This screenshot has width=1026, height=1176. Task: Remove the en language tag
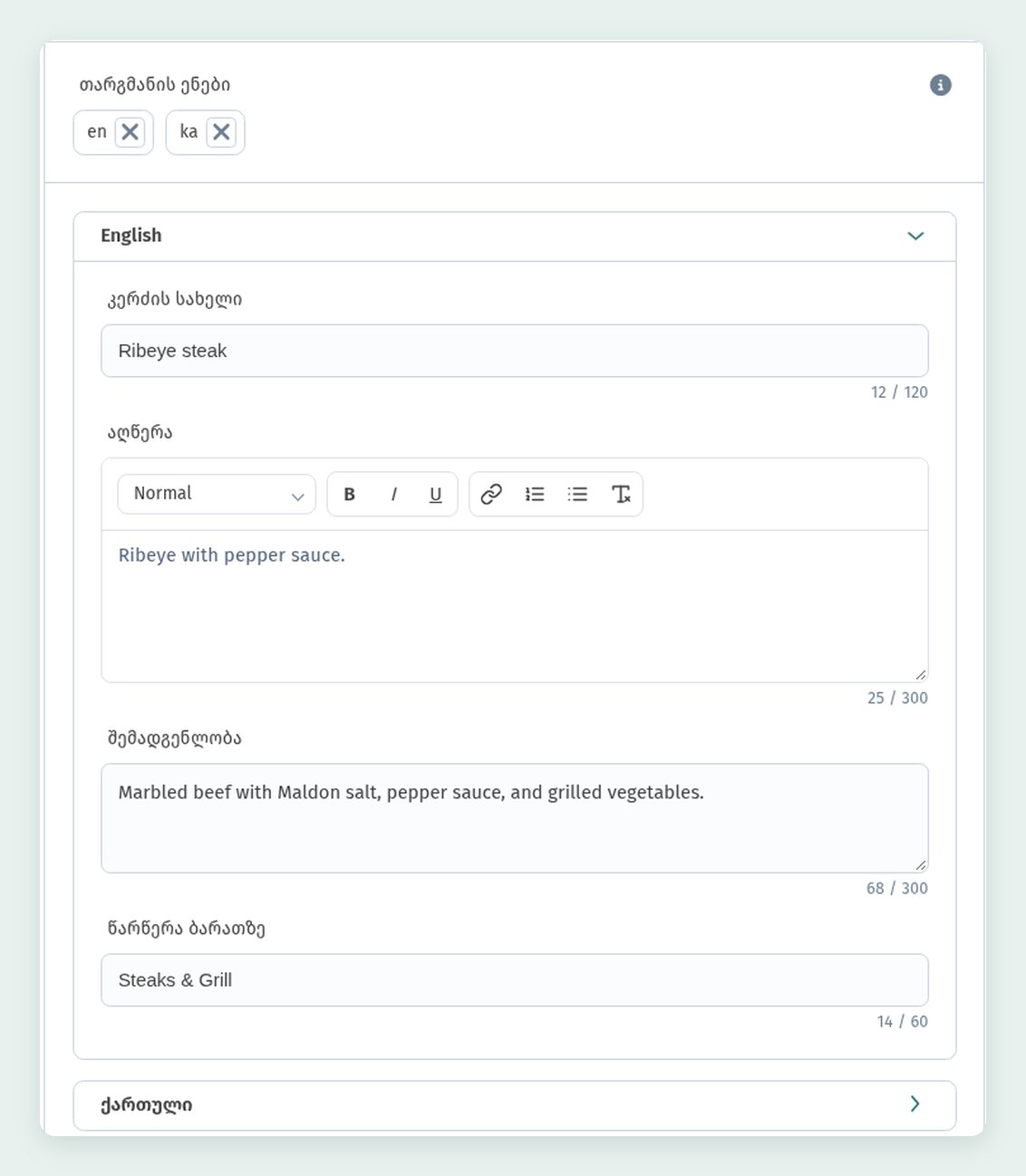click(130, 132)
